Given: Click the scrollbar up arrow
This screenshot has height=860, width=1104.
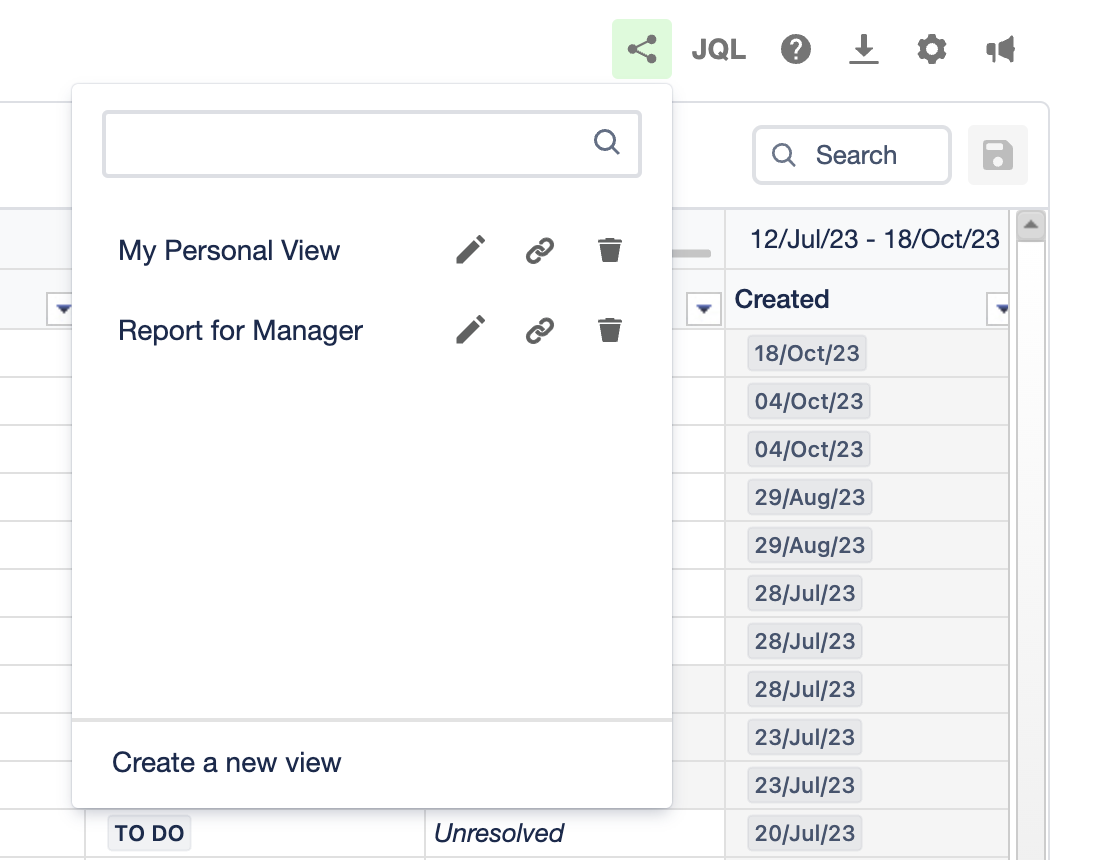Looking at the screenshot, I should [1030, 226].
